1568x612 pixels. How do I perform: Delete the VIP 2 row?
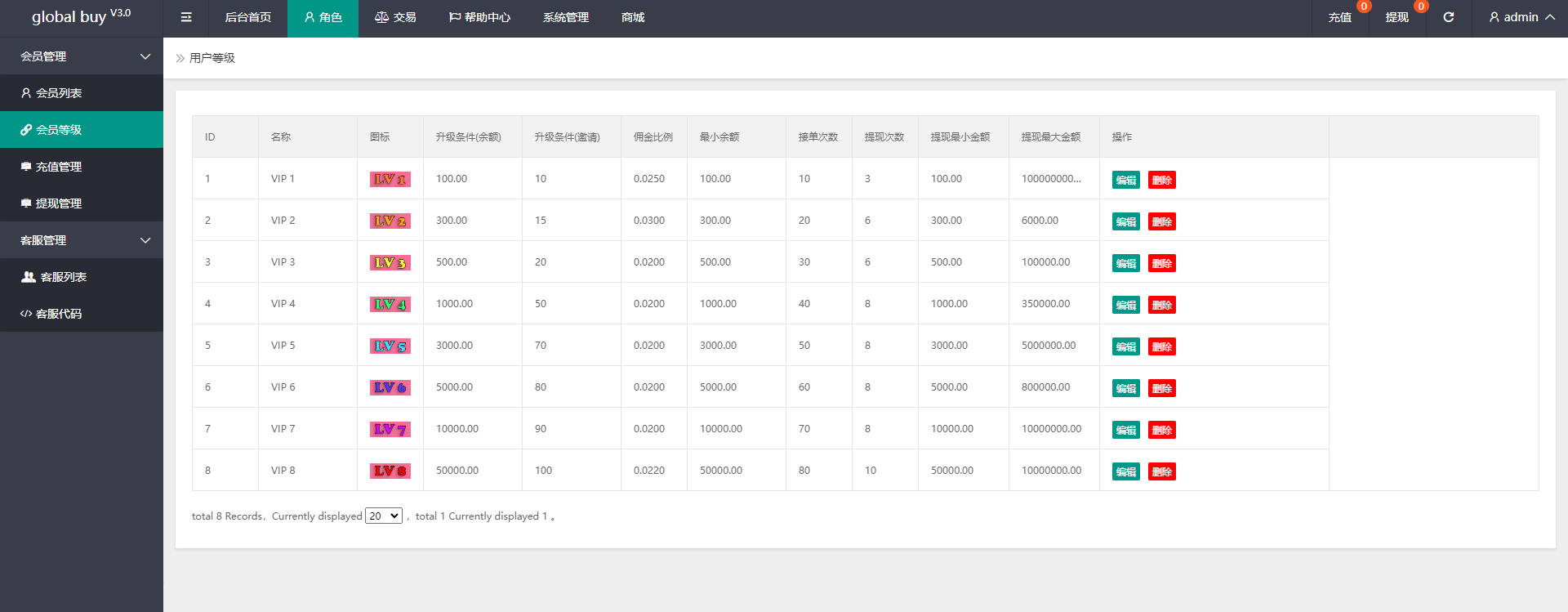(x=1162, y=221)
